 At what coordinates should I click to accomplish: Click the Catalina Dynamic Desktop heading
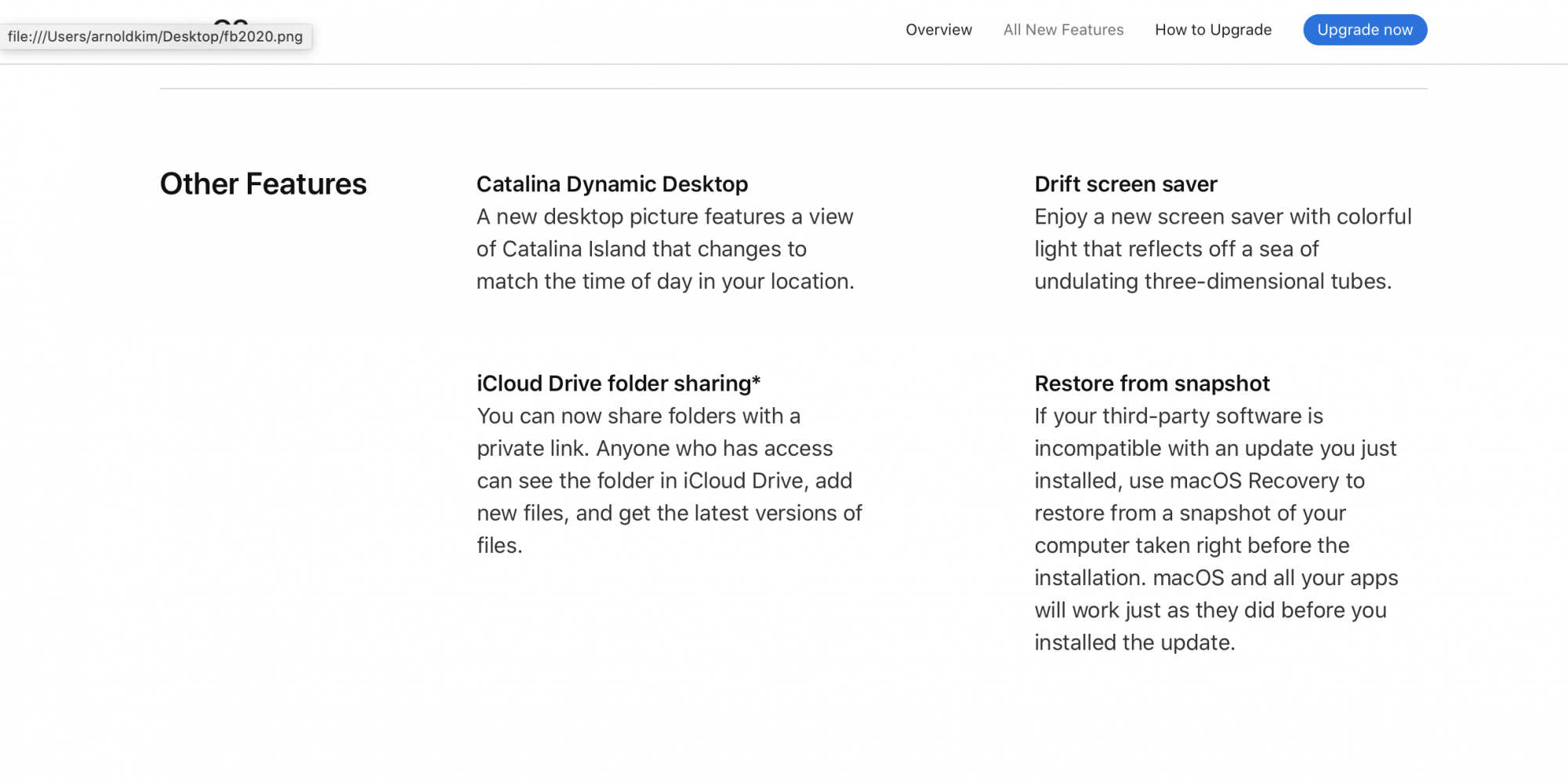tap(612, 184)
